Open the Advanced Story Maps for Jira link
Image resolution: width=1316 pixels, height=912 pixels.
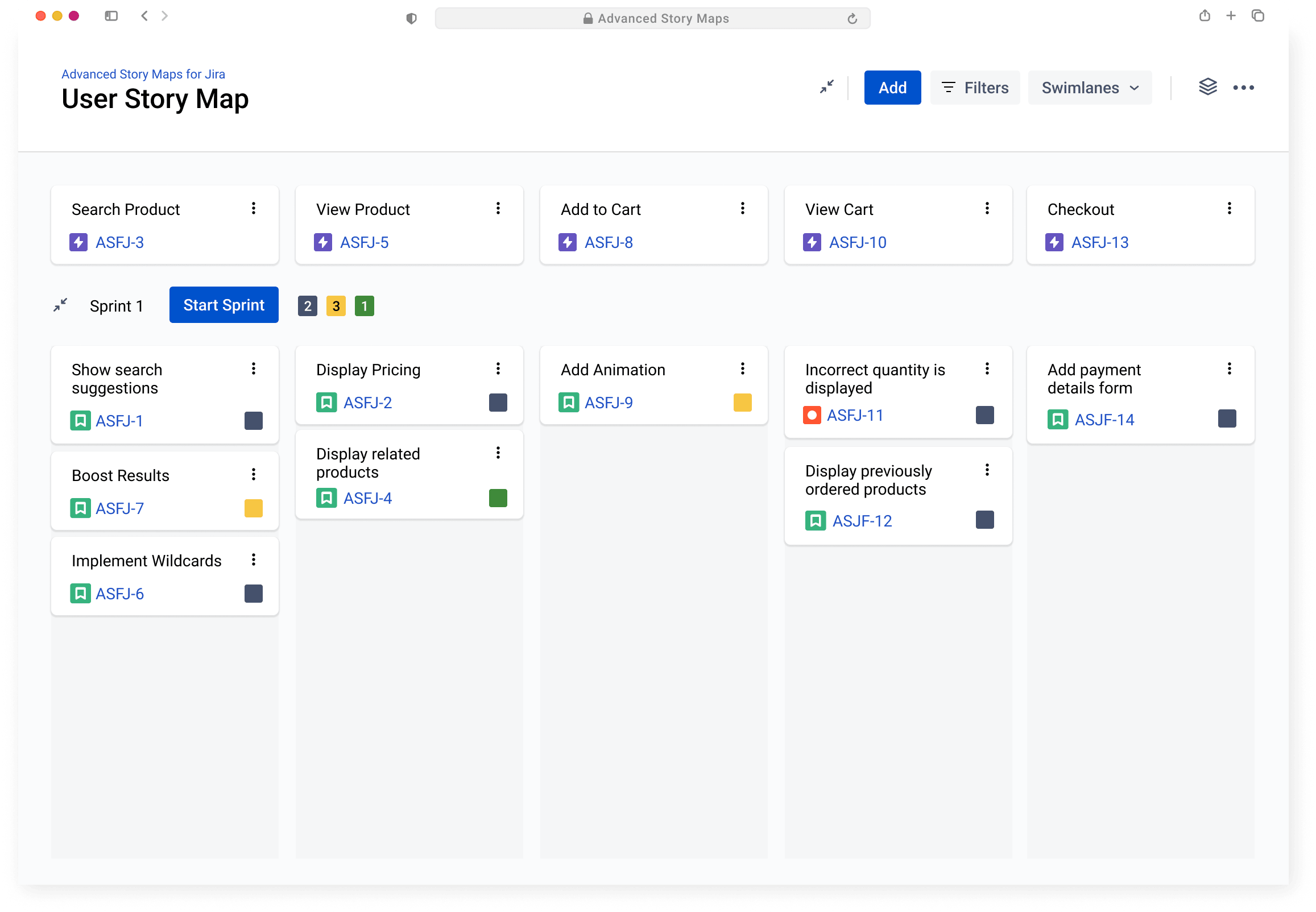(143, 74)
